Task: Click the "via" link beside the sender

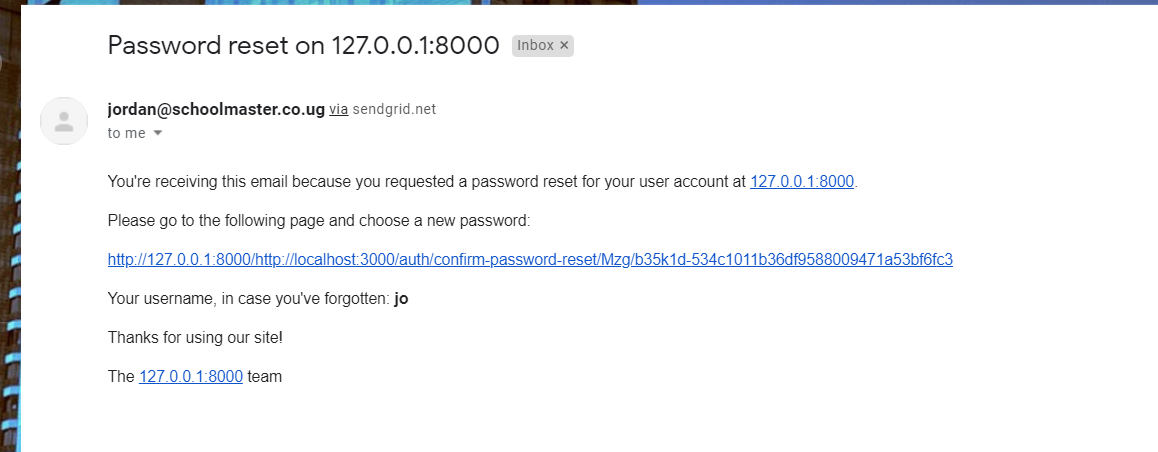Action: (x=339, y=110)
